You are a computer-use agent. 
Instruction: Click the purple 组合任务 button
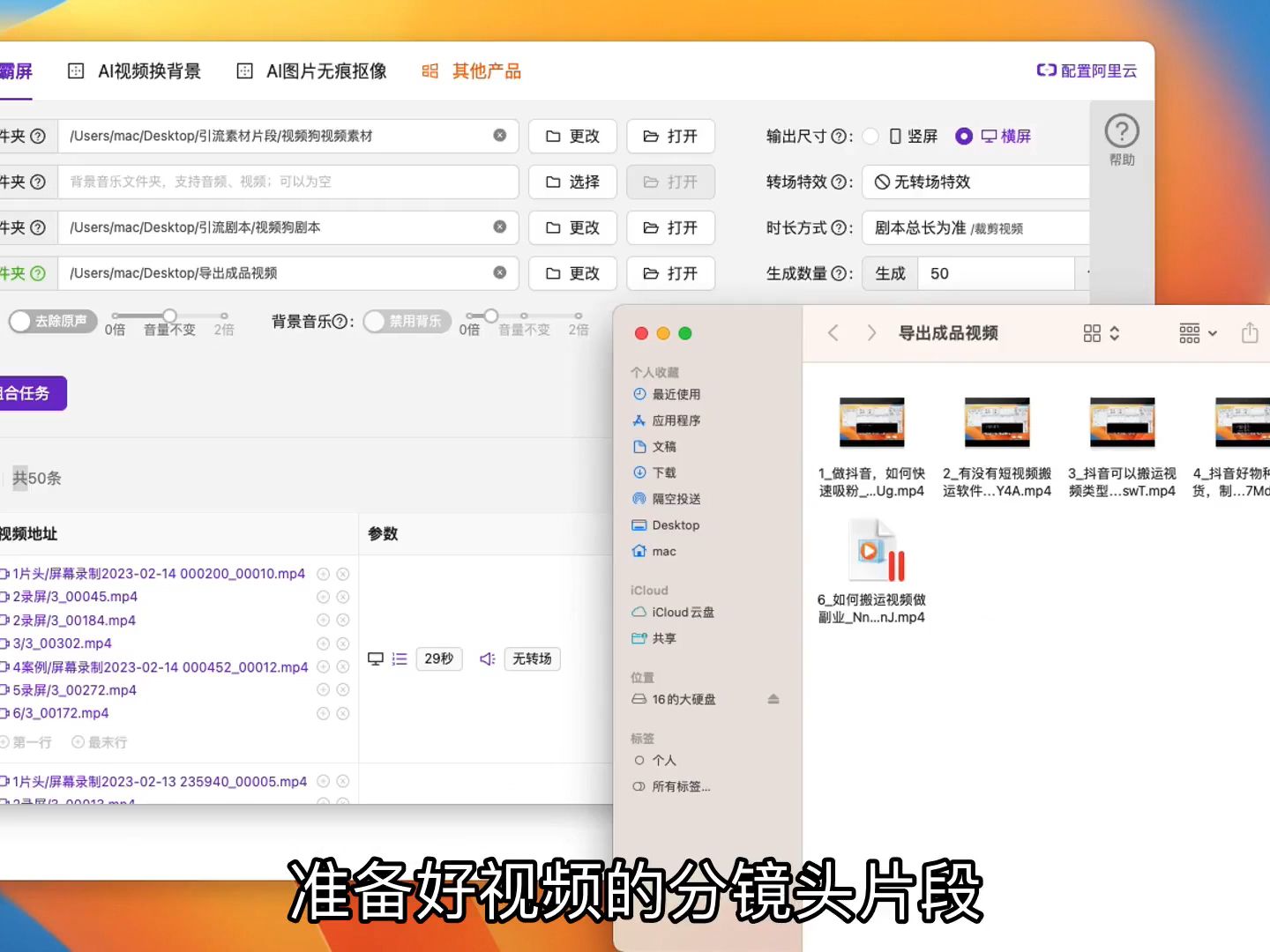(32, 393)
